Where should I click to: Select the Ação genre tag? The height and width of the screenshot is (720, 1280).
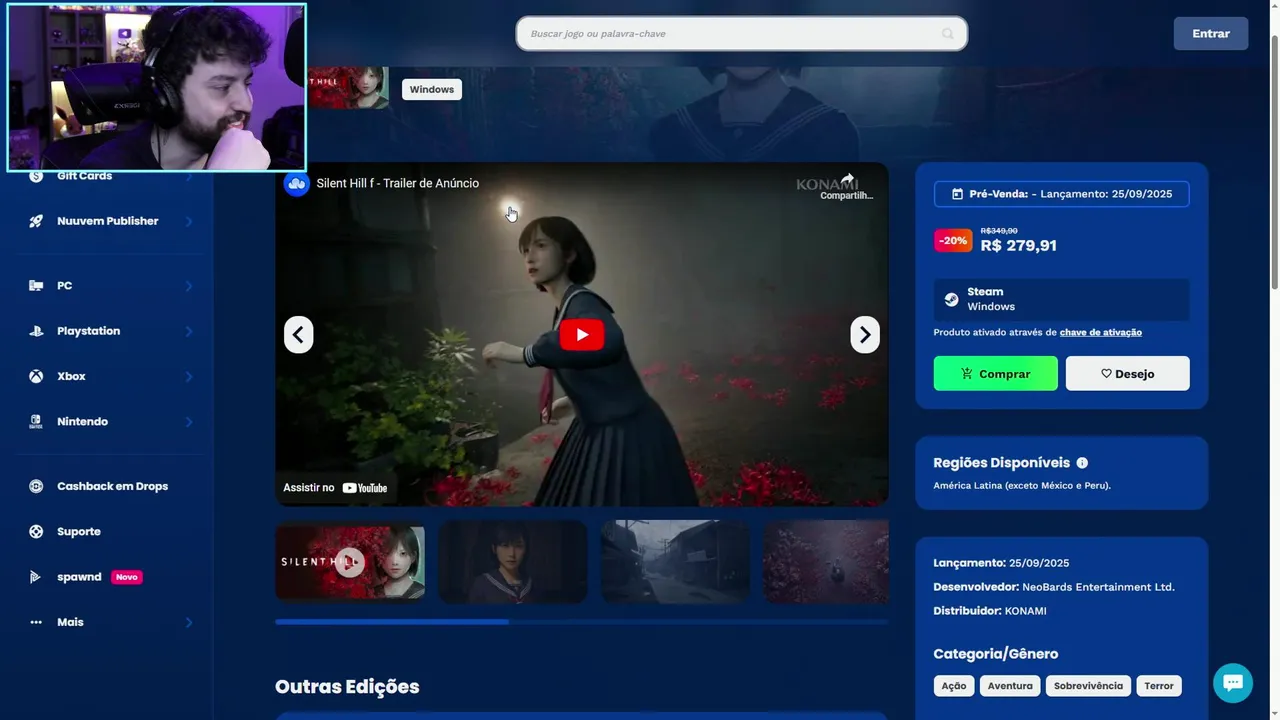954,686
